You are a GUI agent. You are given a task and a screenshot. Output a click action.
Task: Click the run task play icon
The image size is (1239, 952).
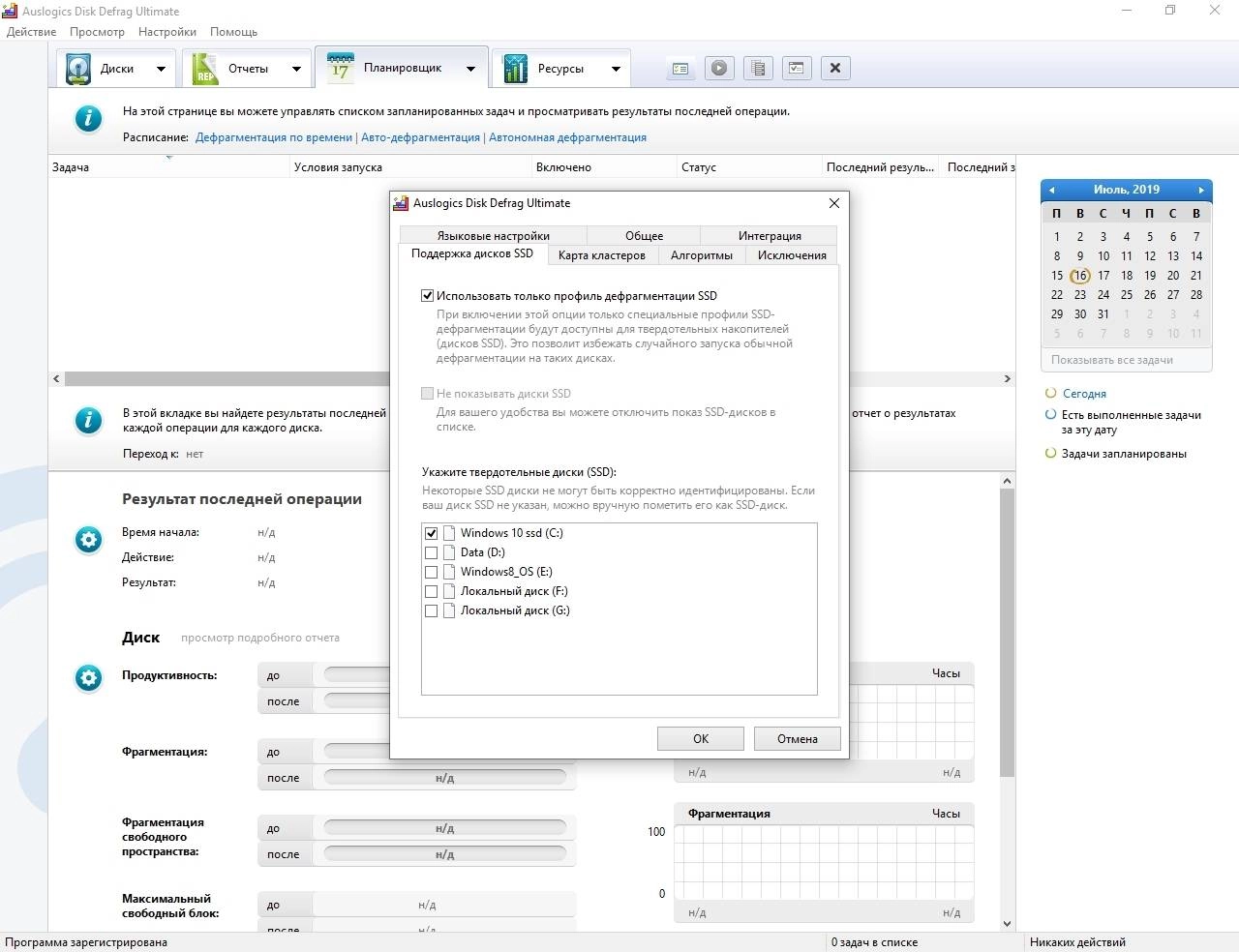tap(719, 68)
